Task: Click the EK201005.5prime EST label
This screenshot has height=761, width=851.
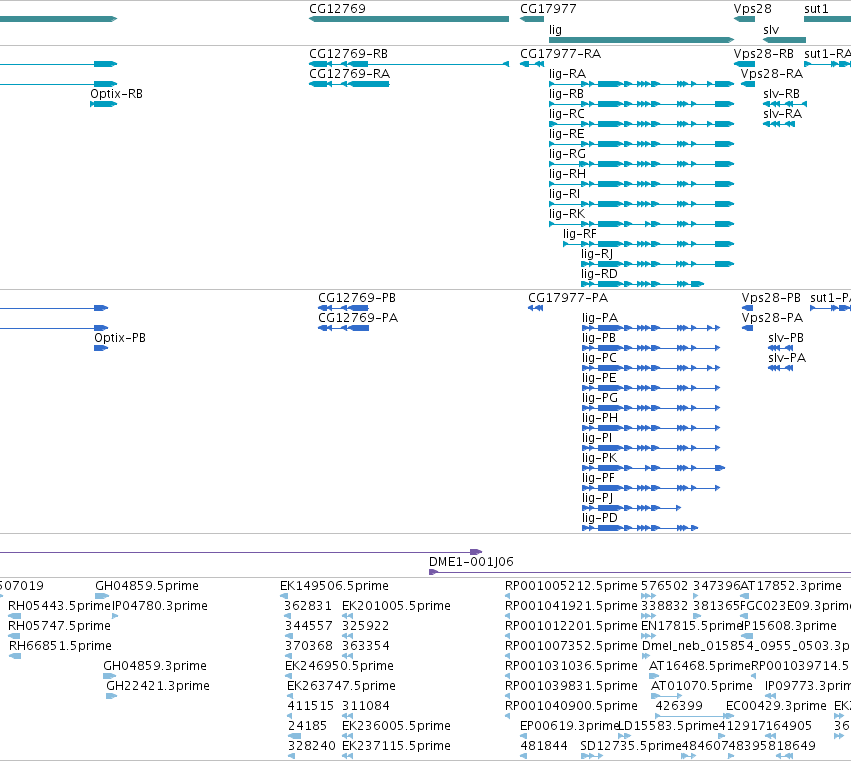Action: (396, 606)
